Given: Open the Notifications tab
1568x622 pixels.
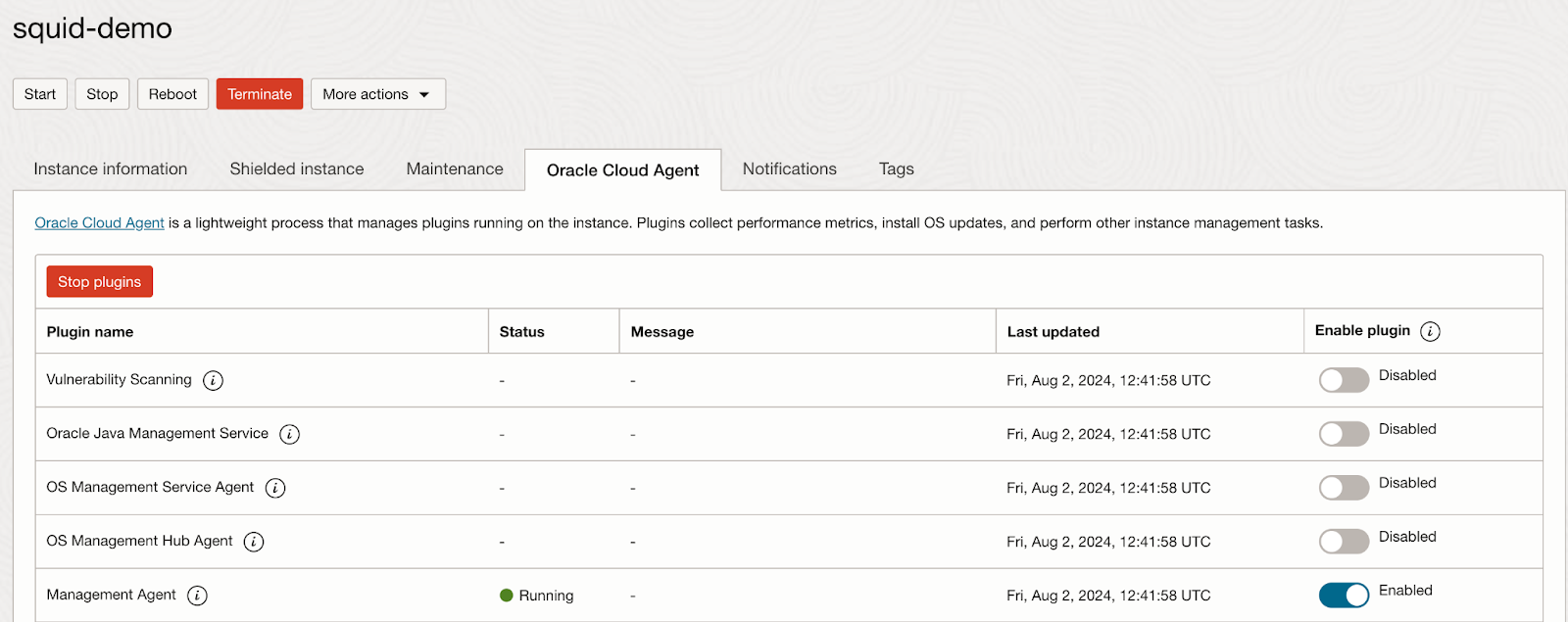Looking at the screenshot, I should click(789, 168).
